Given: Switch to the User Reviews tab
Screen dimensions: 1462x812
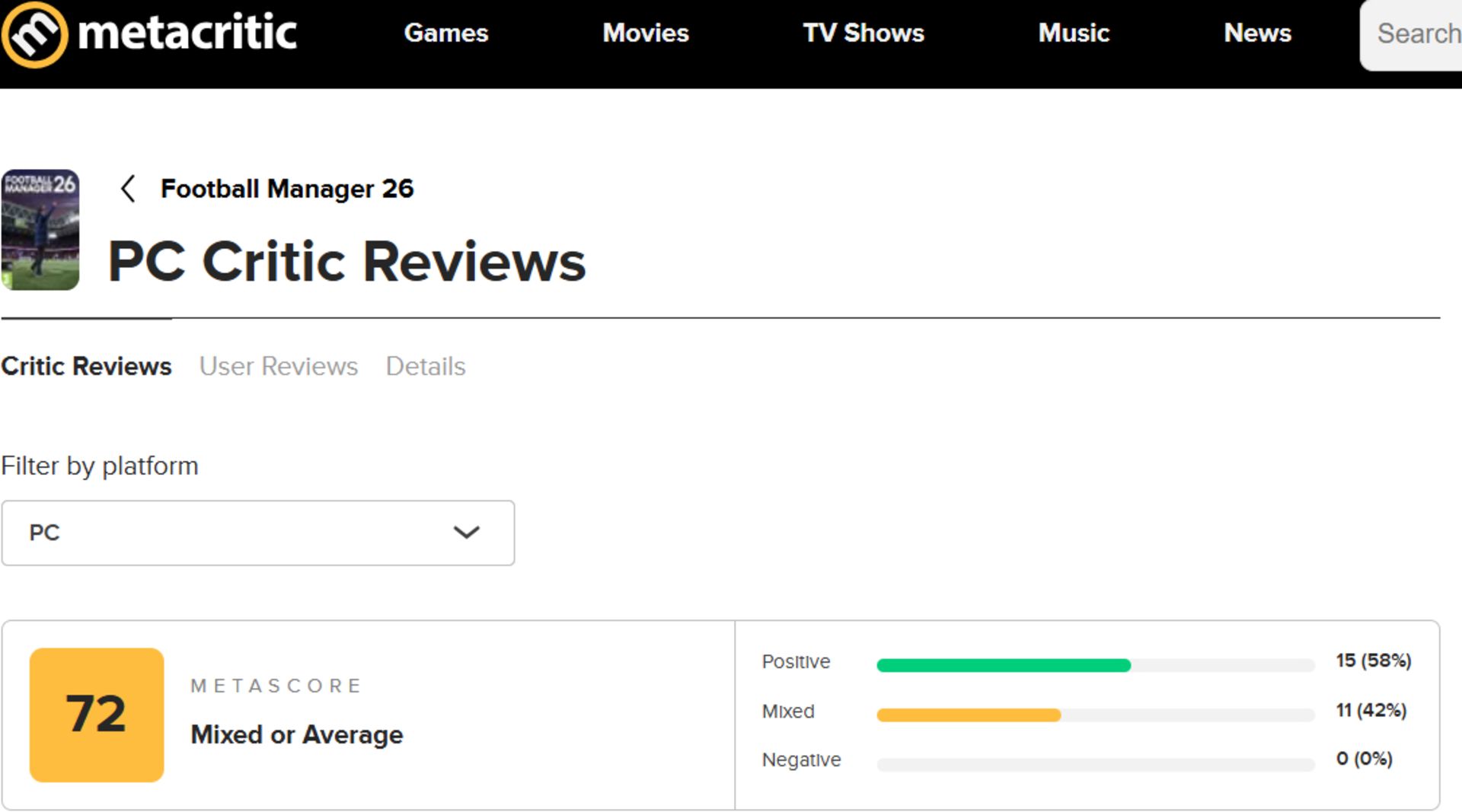Looking at the screenshot, I should (278, 366).
